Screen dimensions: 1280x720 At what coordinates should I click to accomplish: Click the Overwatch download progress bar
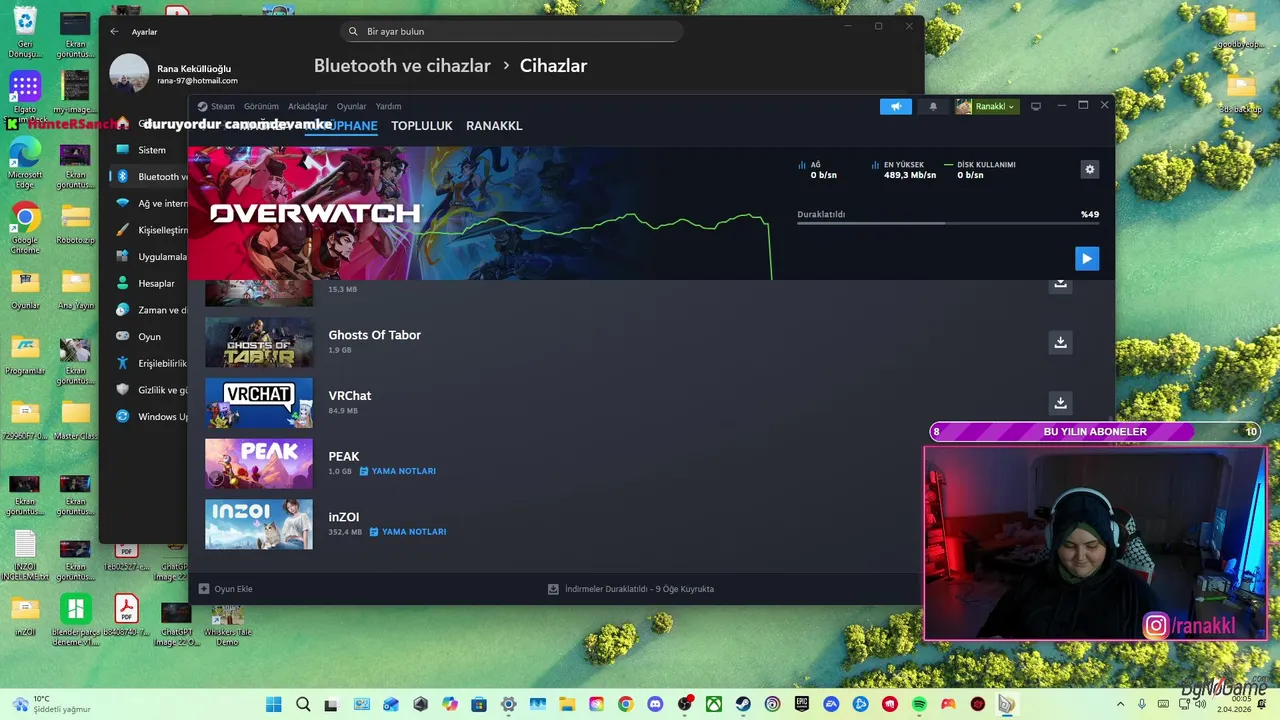(x=948, y=223)
